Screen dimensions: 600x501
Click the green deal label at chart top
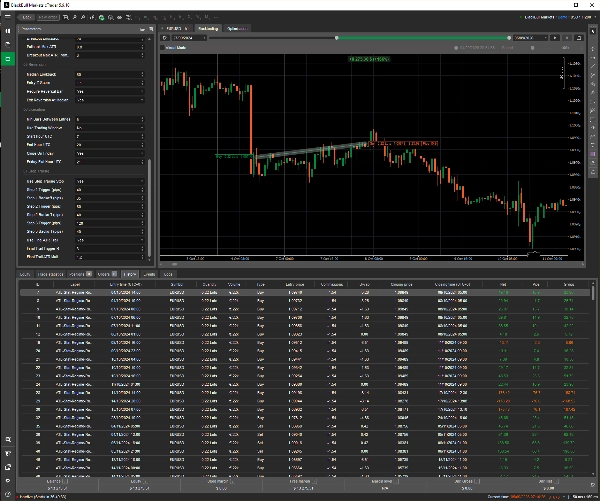pos(369,59)
